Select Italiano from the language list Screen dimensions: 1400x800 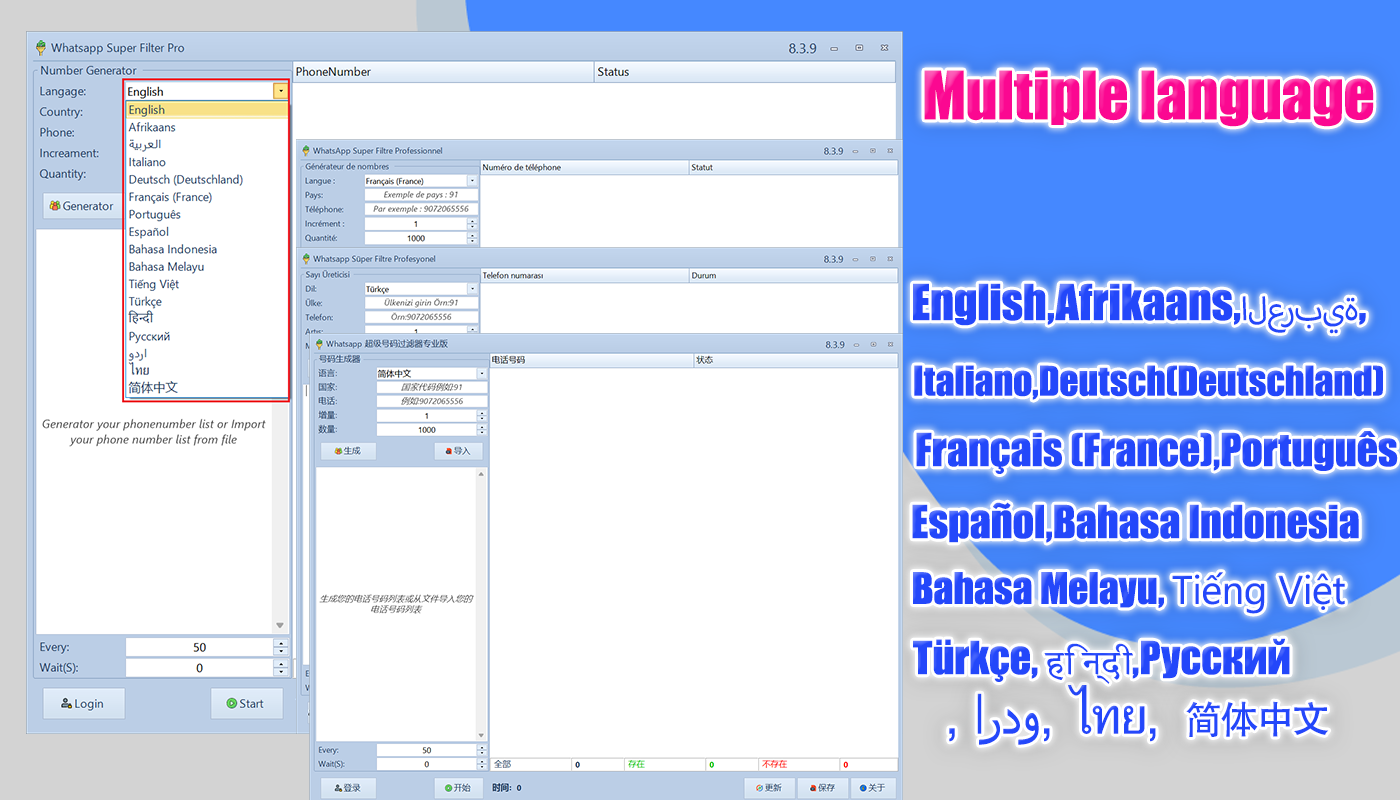click(207, 162)
